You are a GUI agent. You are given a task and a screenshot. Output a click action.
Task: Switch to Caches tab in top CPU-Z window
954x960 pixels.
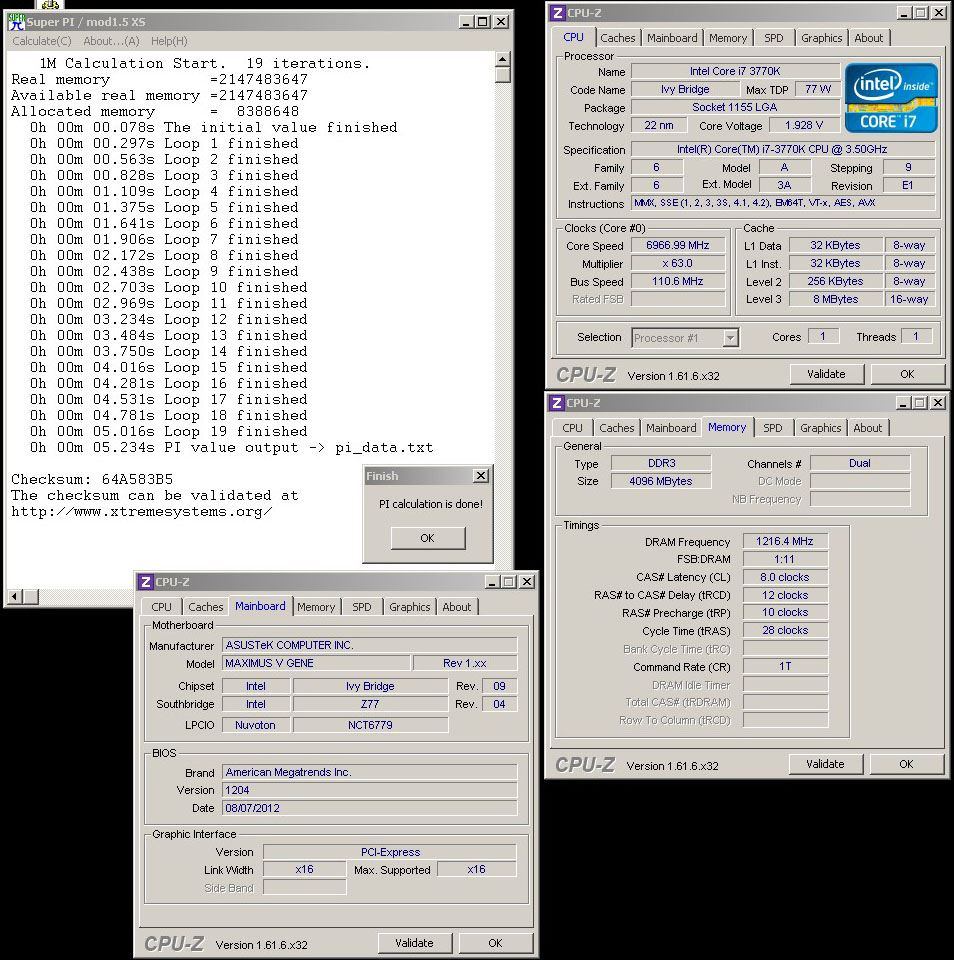617,38
